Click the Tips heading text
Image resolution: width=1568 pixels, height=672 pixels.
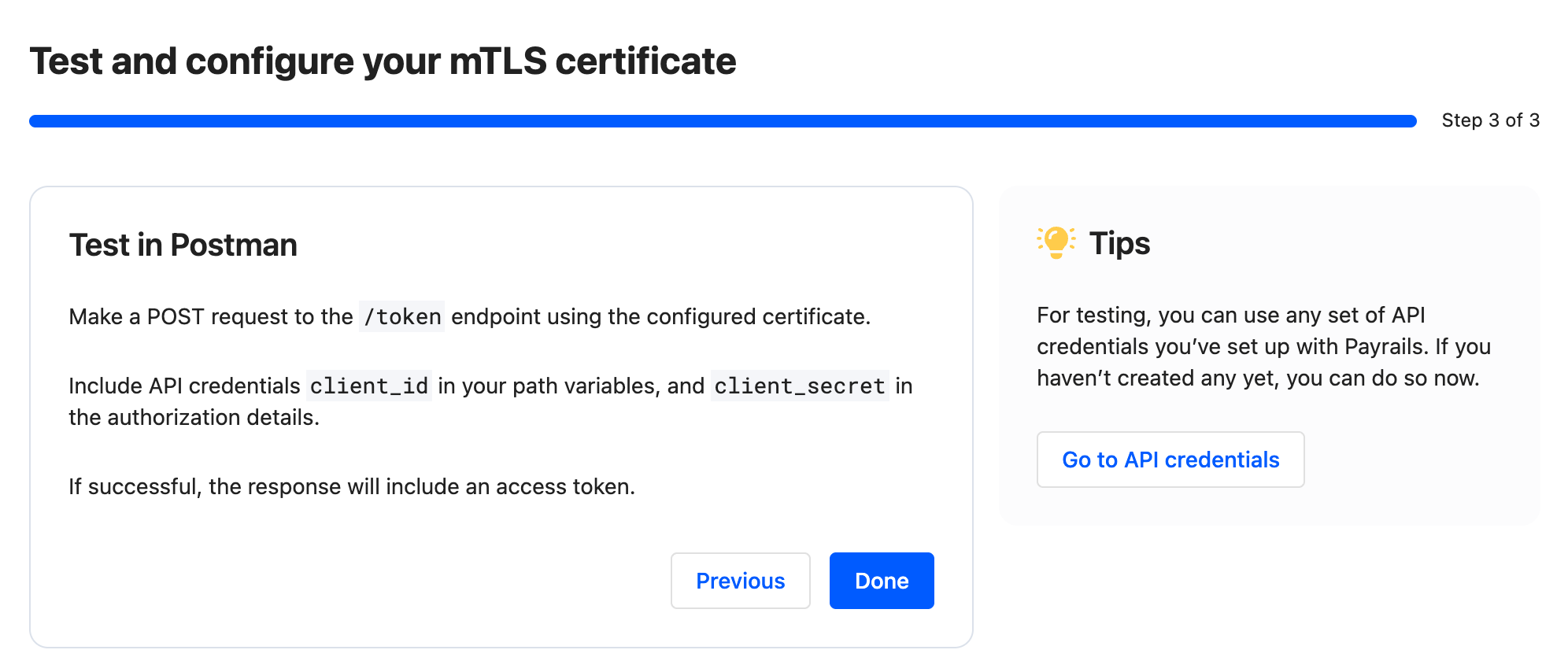pyautogui.click(x=1119, y=243)
